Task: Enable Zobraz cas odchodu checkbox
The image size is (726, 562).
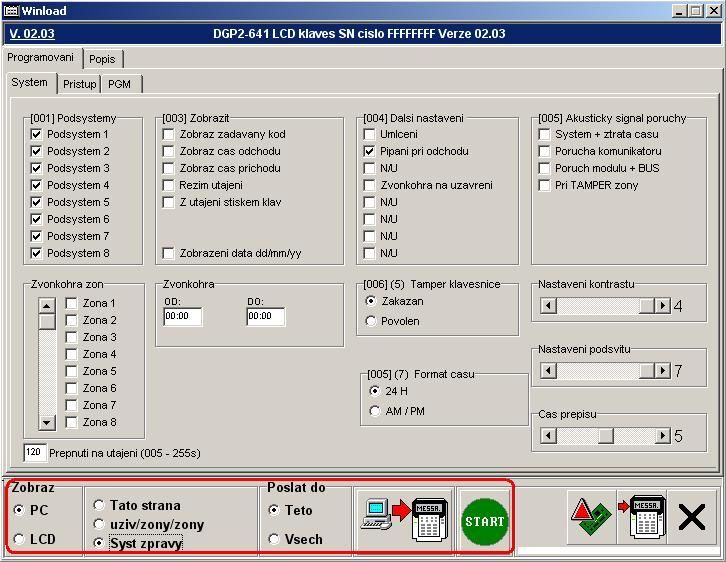Action: point(169,152)
